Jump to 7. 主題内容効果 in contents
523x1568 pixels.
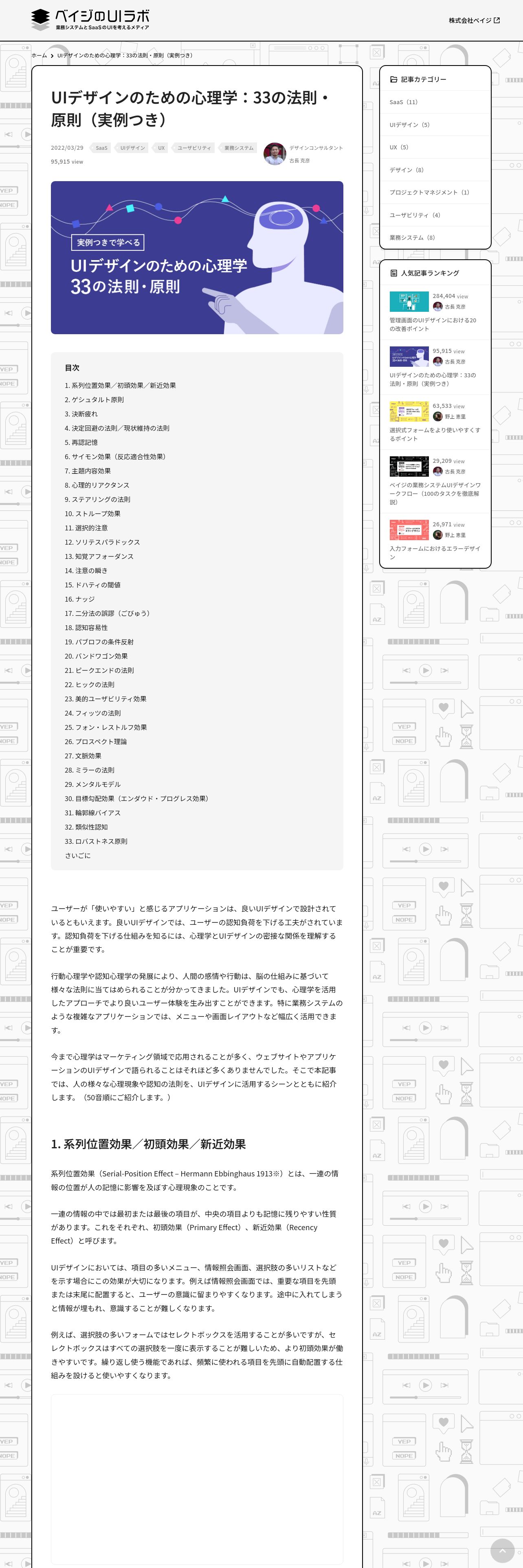(x=88, y=471)
